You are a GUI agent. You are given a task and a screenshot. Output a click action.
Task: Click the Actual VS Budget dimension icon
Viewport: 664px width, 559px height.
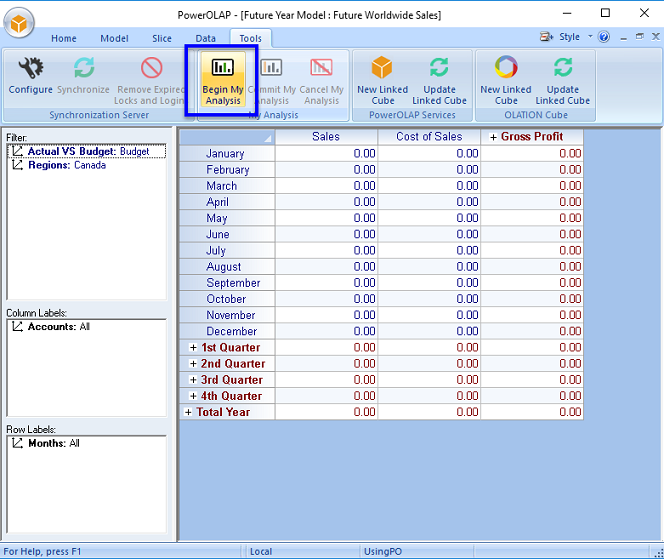[x=17, y=151]
